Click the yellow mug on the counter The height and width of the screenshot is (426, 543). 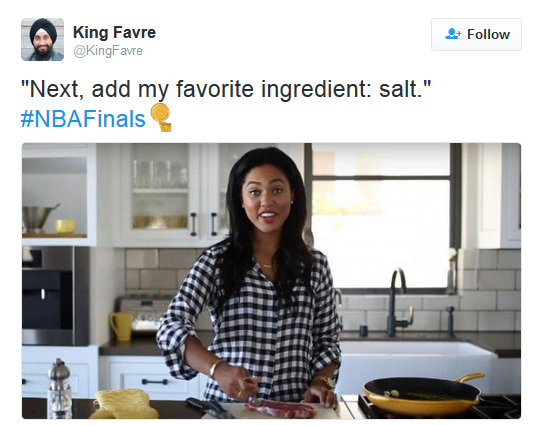[x=121, y=326]
